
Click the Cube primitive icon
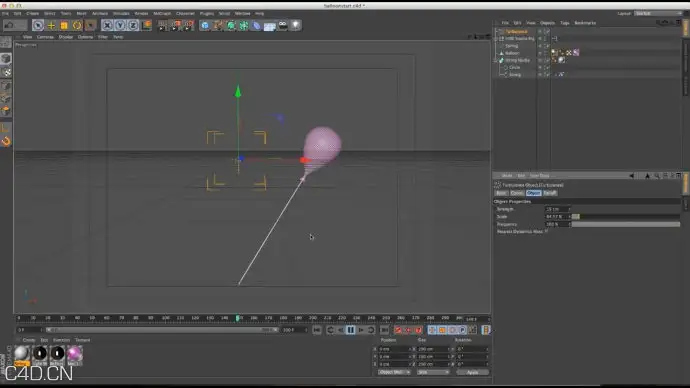click(205, 26)
